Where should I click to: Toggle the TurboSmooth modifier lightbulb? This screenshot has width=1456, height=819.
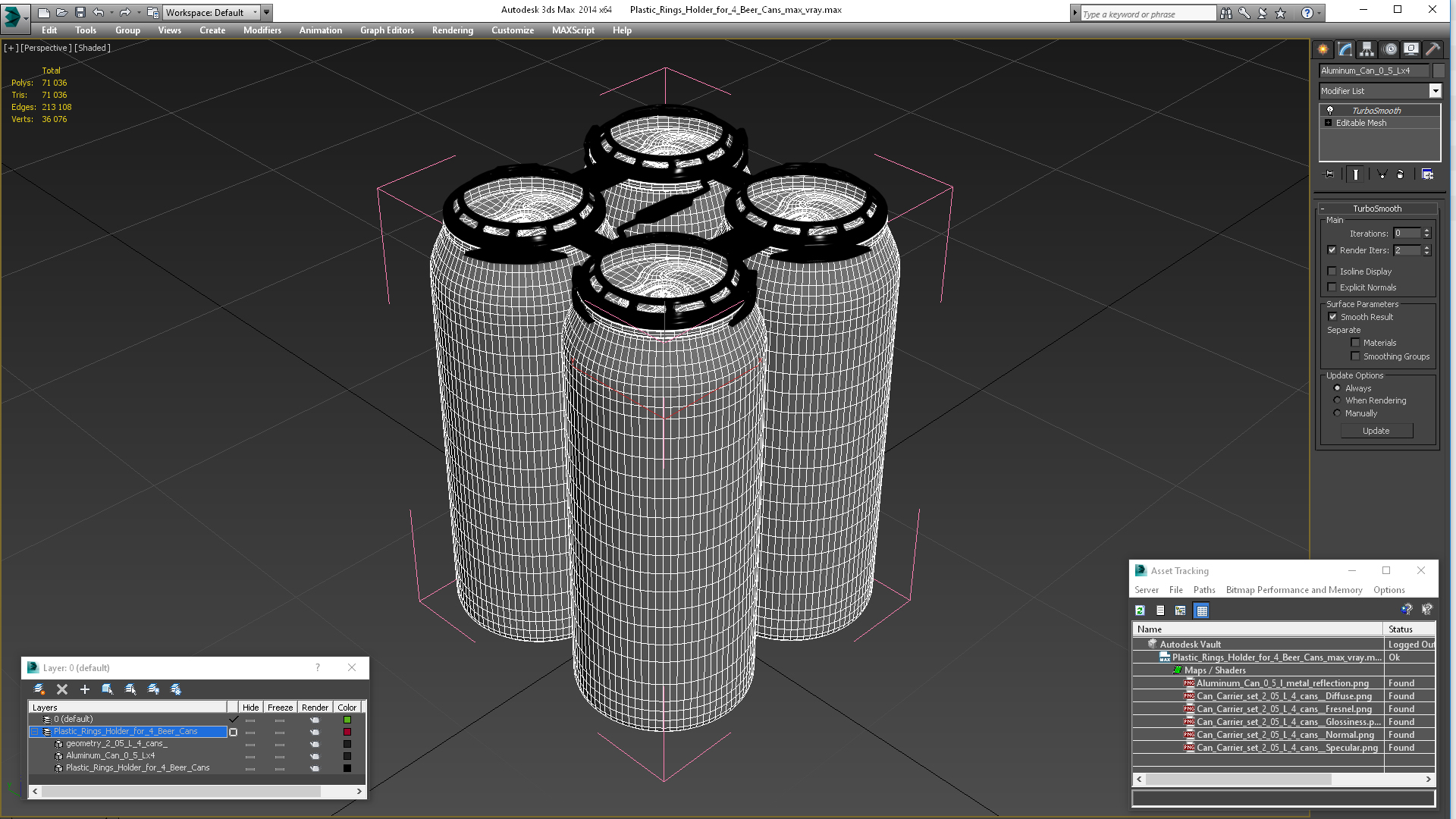point(1330,110)
